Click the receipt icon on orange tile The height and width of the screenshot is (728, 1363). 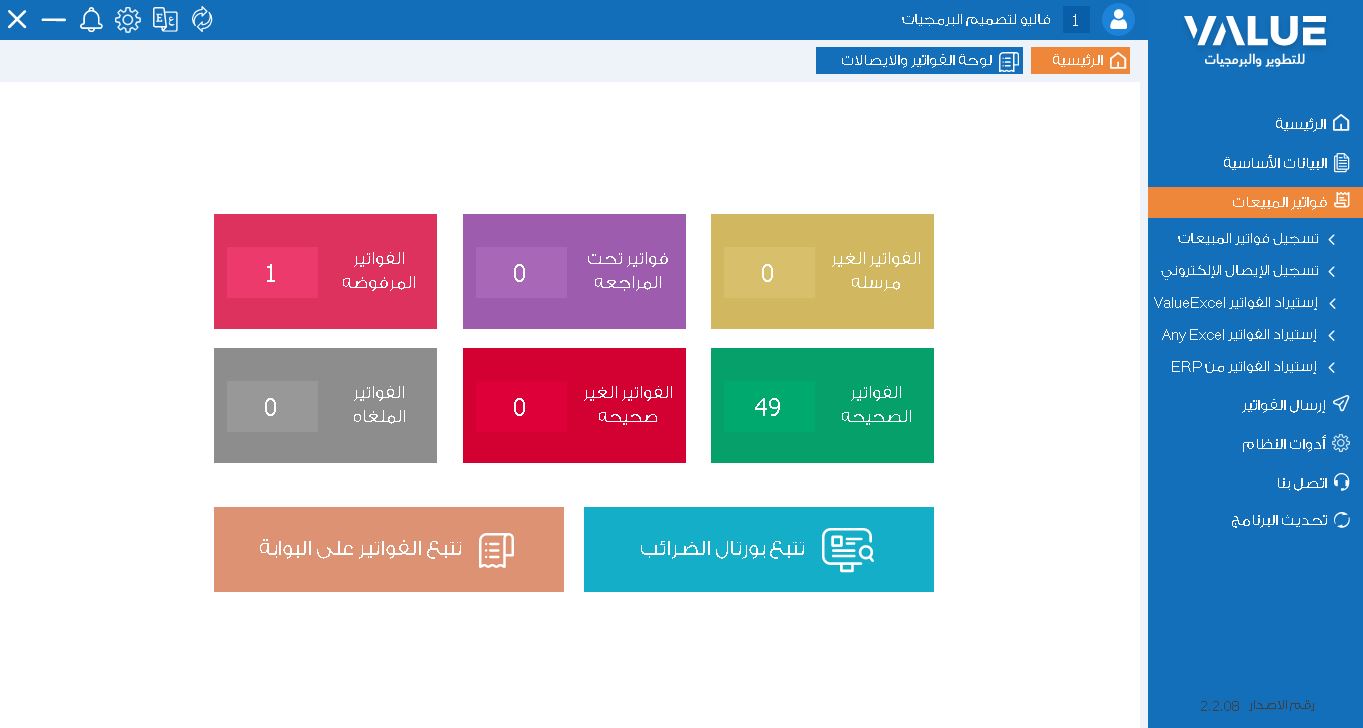496,550
